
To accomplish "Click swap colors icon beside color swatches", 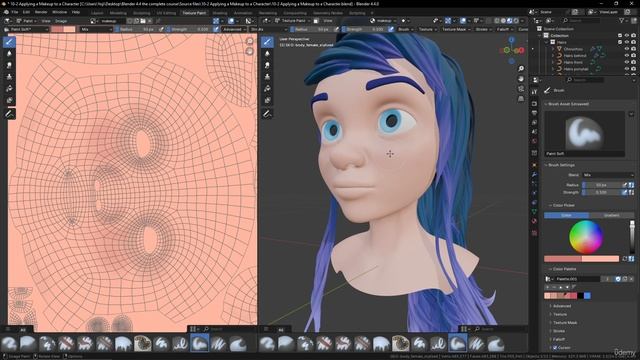I will click(x=624, y=258).
